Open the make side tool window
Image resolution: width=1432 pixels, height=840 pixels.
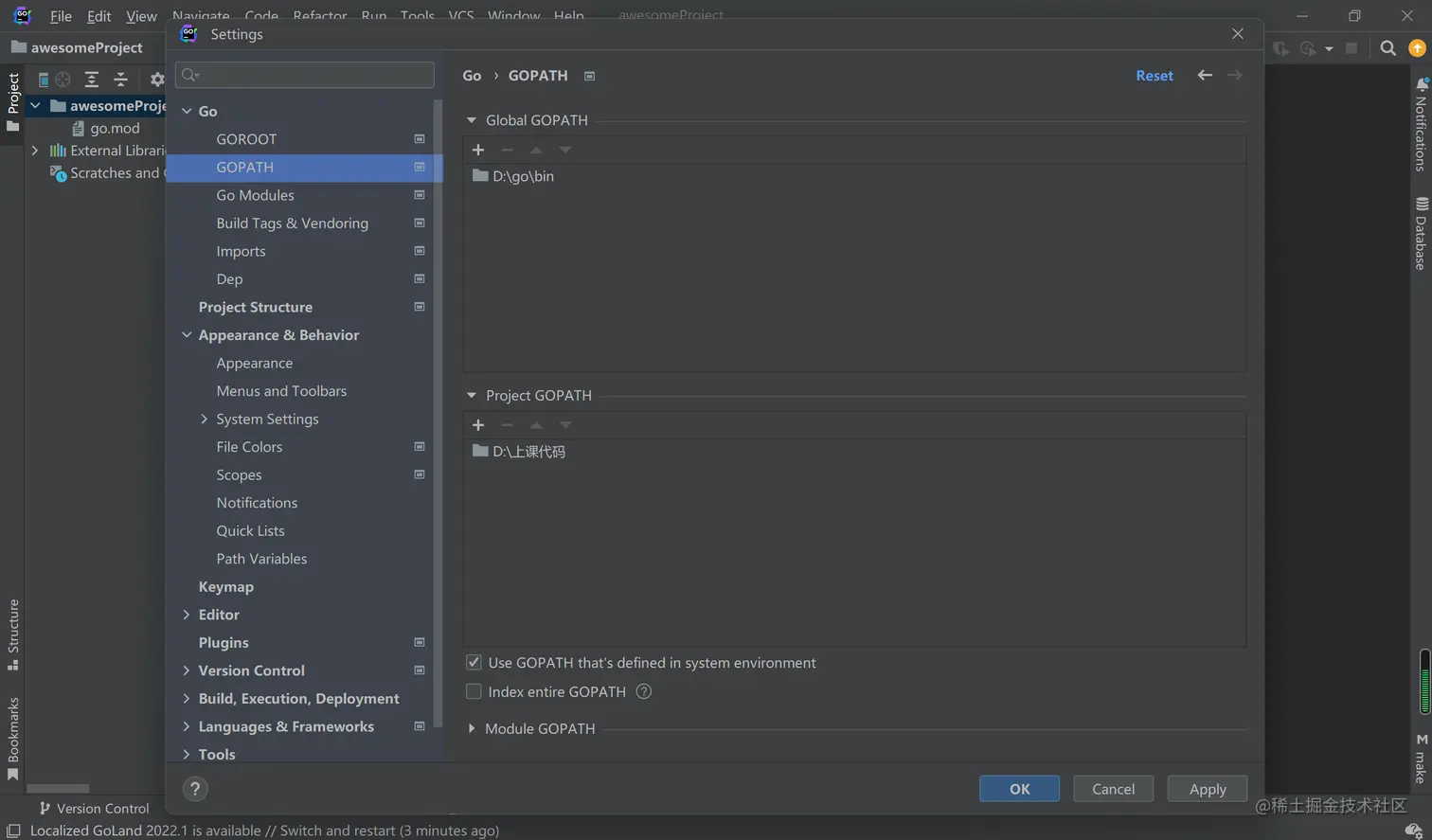[1421, 758]
